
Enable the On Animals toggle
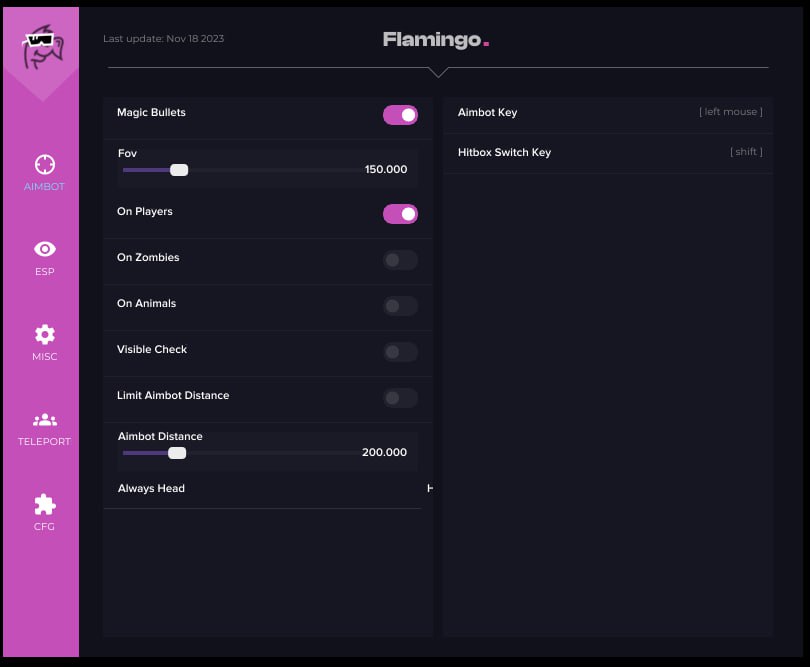(400, 306)
